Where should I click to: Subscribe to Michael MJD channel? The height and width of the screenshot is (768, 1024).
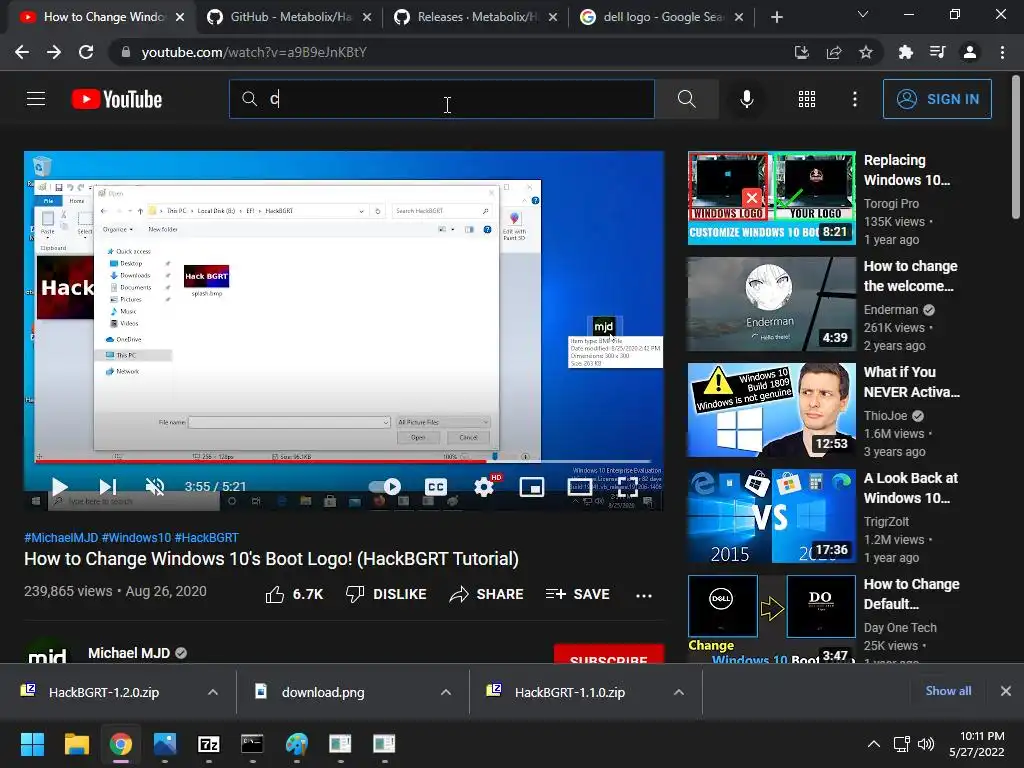(x=609, y=656)
